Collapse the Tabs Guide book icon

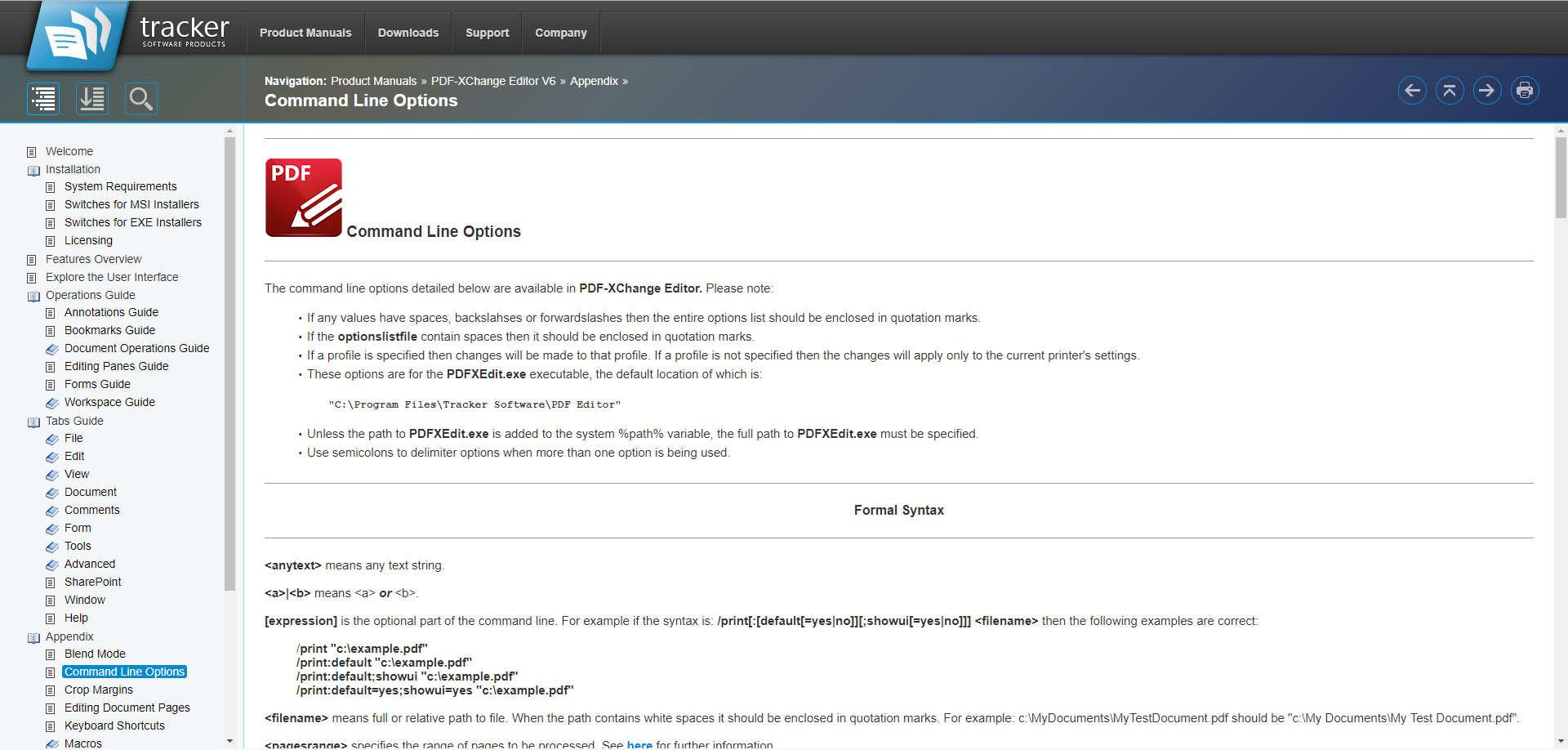(x=33, y=422)
